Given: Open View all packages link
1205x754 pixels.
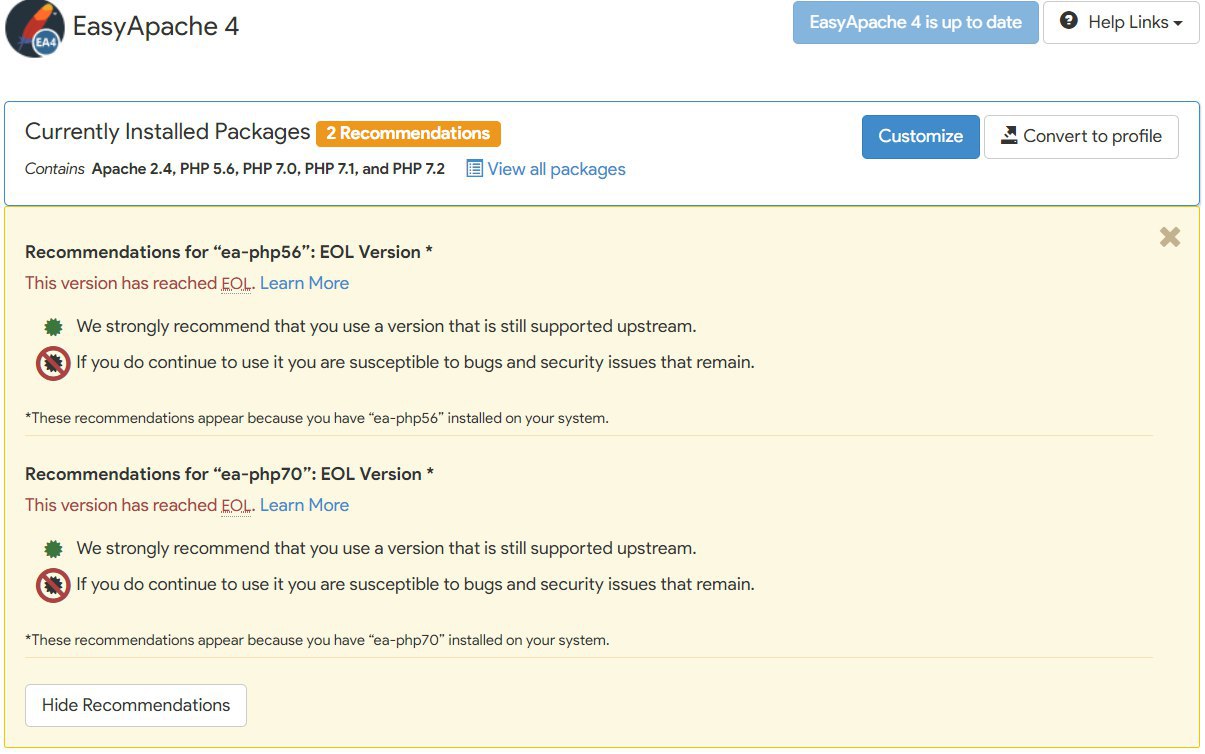Looking at the screenshot, I should tap(546, 169).
